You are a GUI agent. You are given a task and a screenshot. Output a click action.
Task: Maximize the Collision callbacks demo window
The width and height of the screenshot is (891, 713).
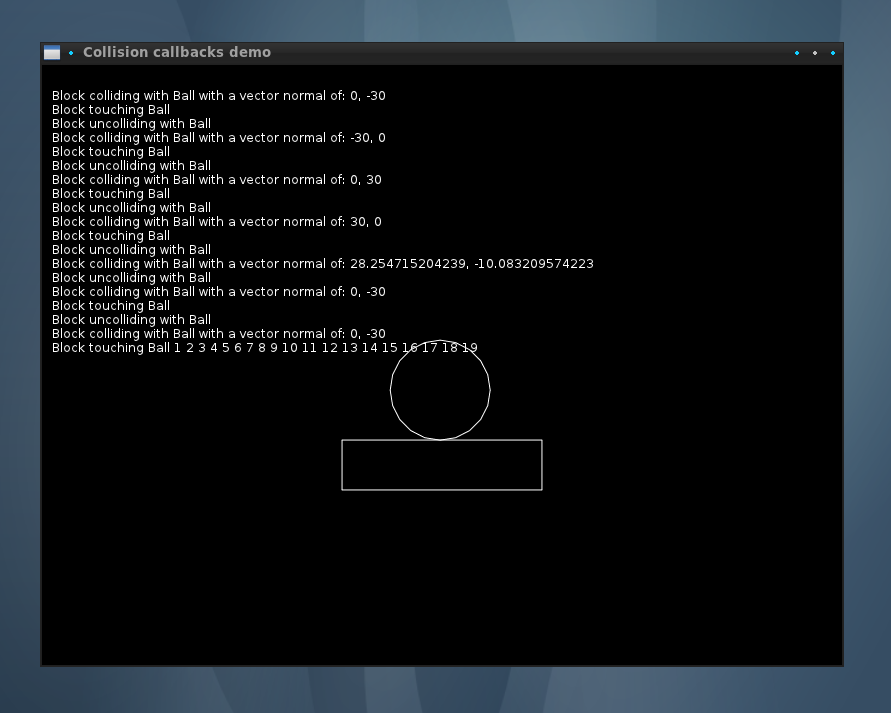[815, 53]
